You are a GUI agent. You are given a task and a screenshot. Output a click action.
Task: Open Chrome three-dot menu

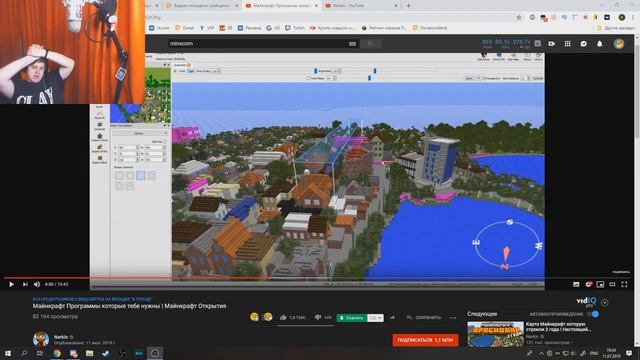pos(633,17)
